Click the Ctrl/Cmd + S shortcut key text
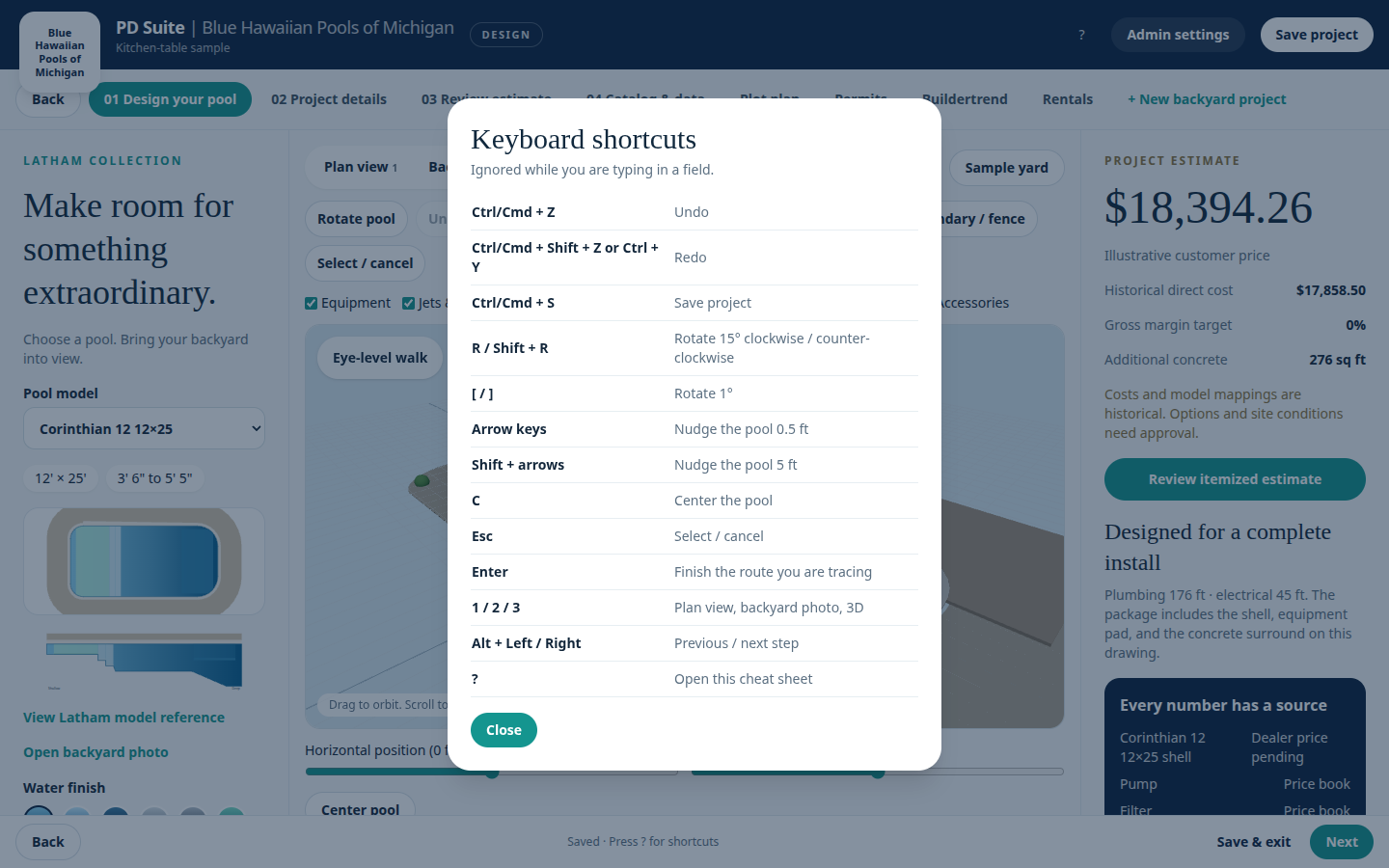 click(513, 303)
